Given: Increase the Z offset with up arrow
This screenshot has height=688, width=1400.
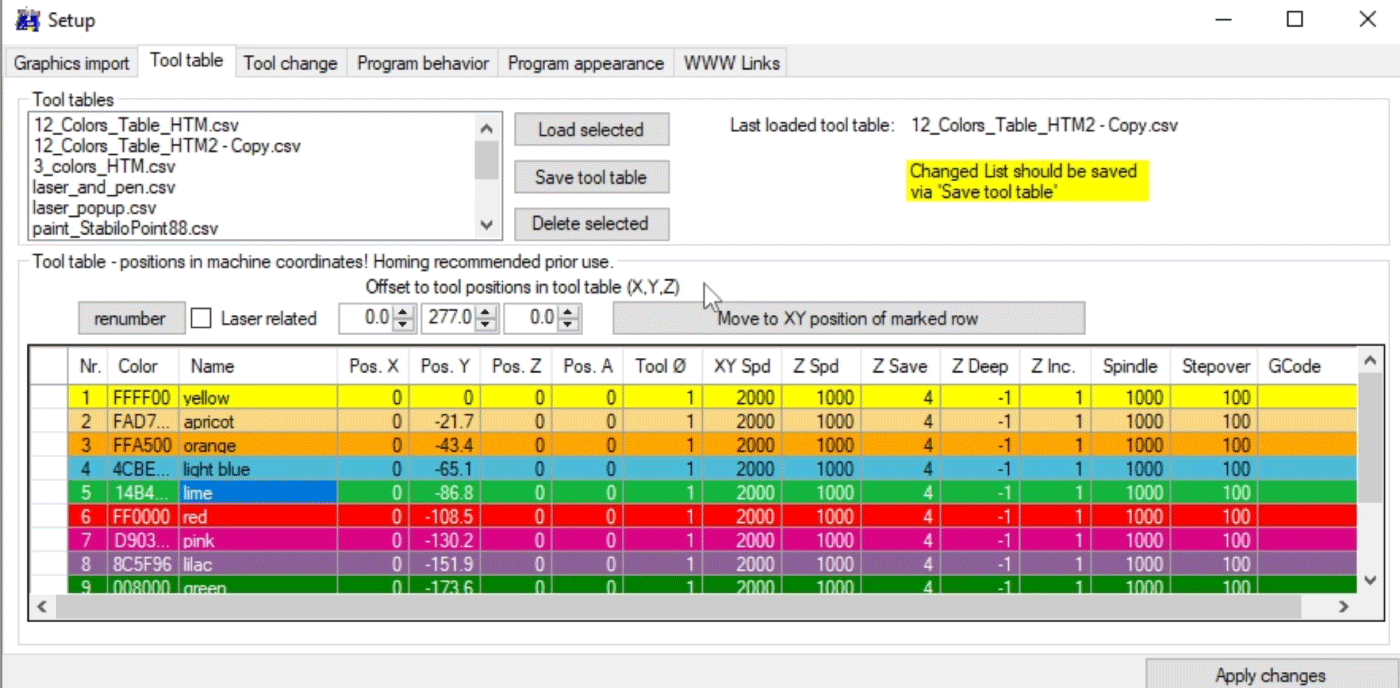Looking at the screenshot, I should [x=568, y=313].
